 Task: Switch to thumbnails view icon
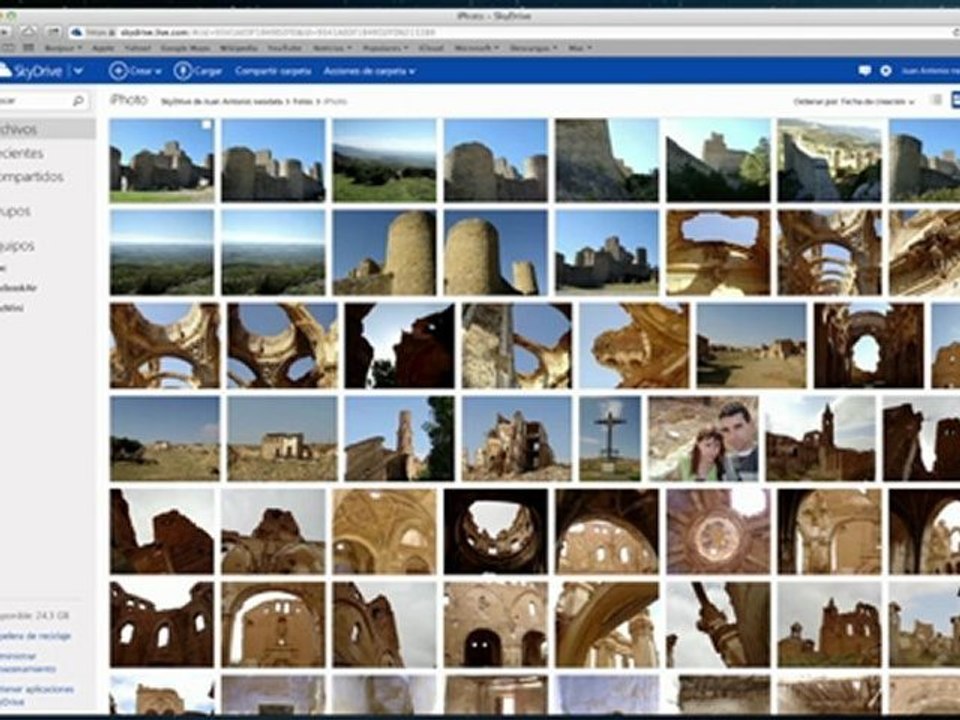(955, 100)
